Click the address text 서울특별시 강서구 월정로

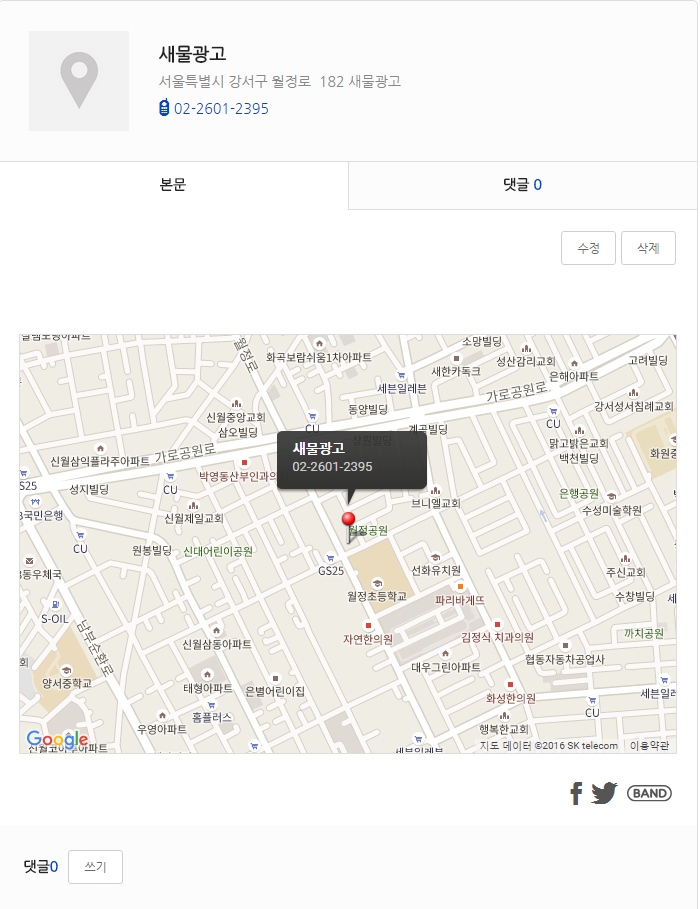[235, 81]
